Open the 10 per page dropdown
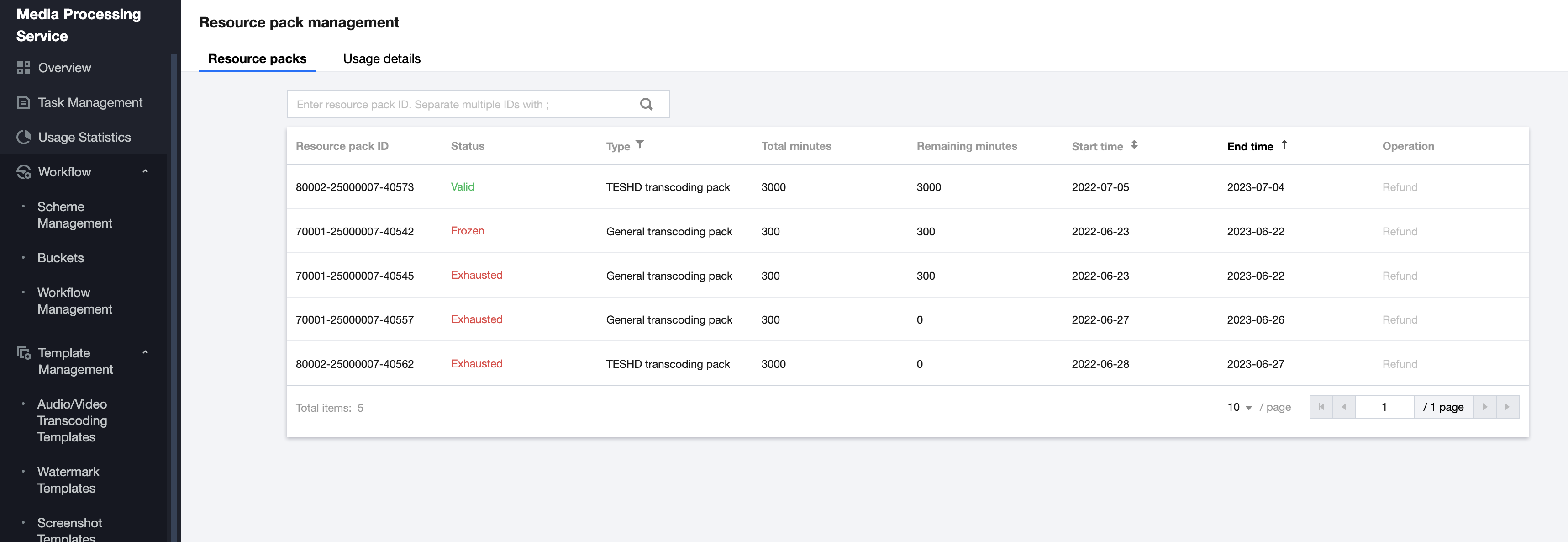The height and width of the screenshot is (542, 1568). (x=1239, y=407)
